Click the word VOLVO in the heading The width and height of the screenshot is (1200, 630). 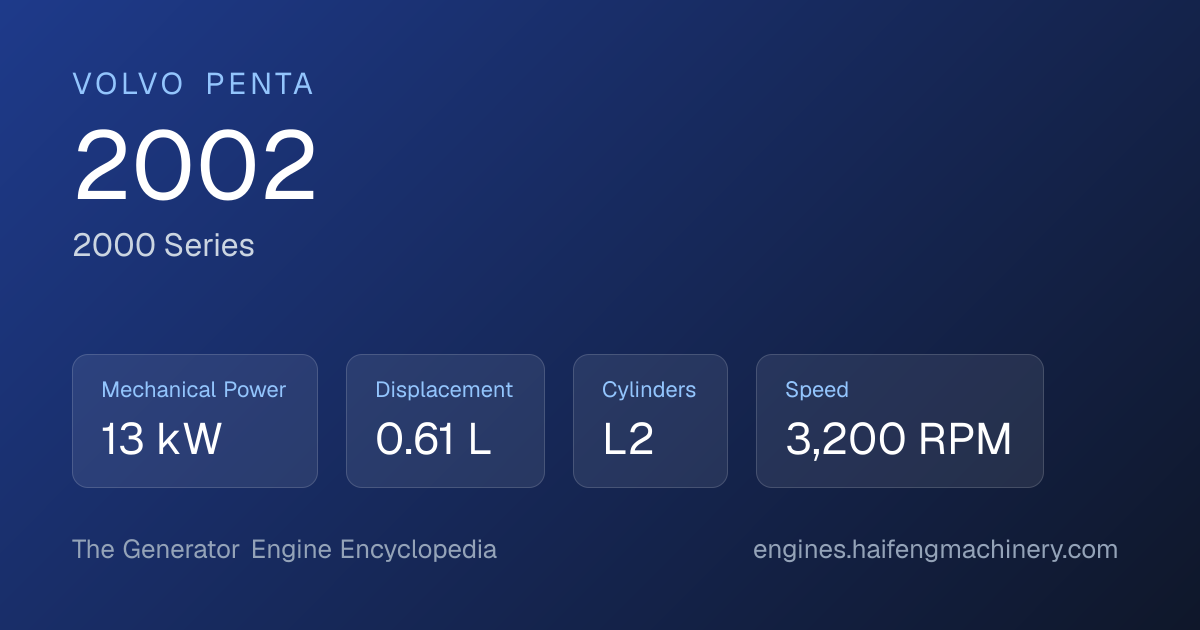[128, 85]
